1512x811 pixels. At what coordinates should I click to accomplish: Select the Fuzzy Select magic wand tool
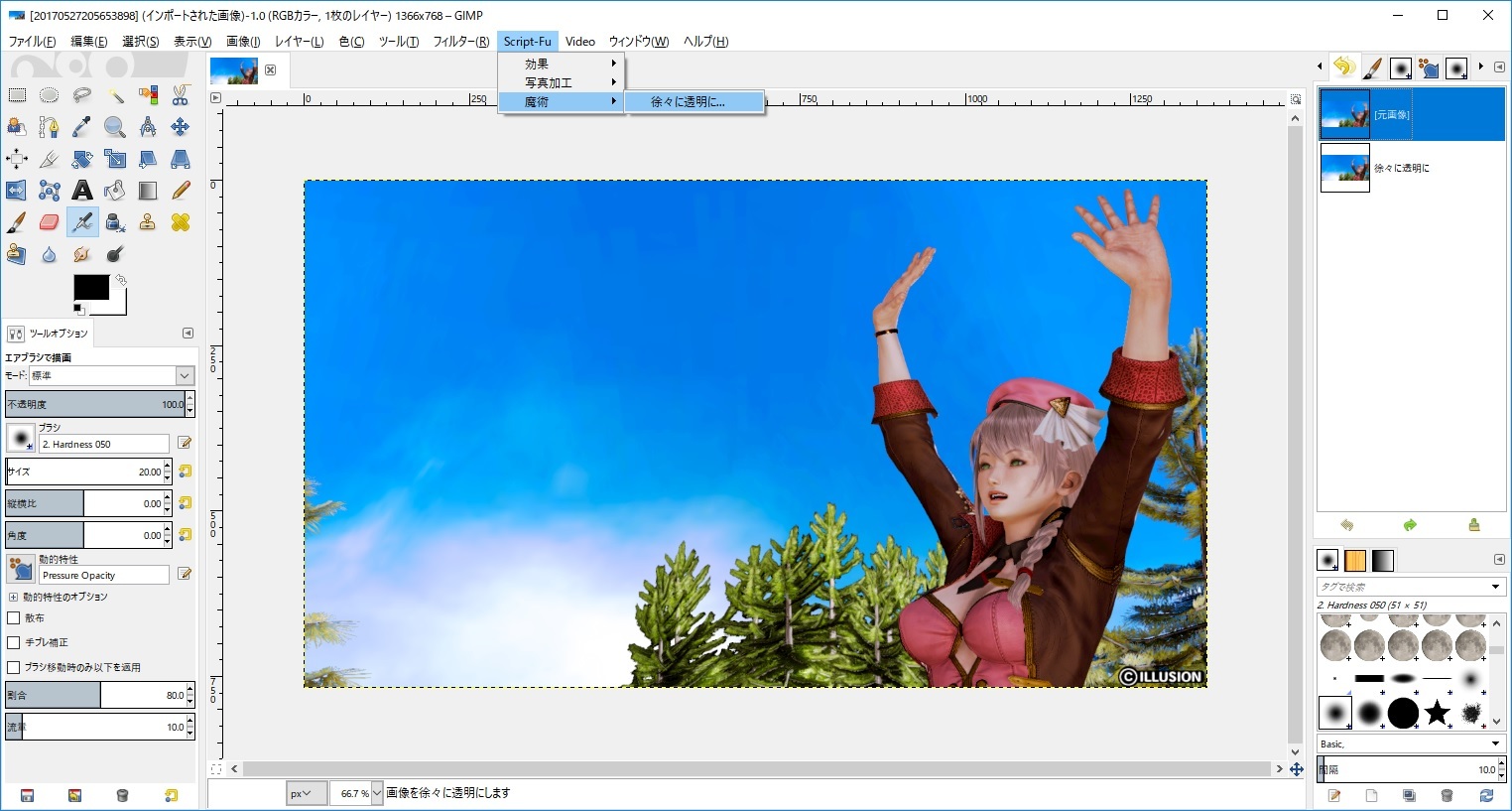(115, 95)
